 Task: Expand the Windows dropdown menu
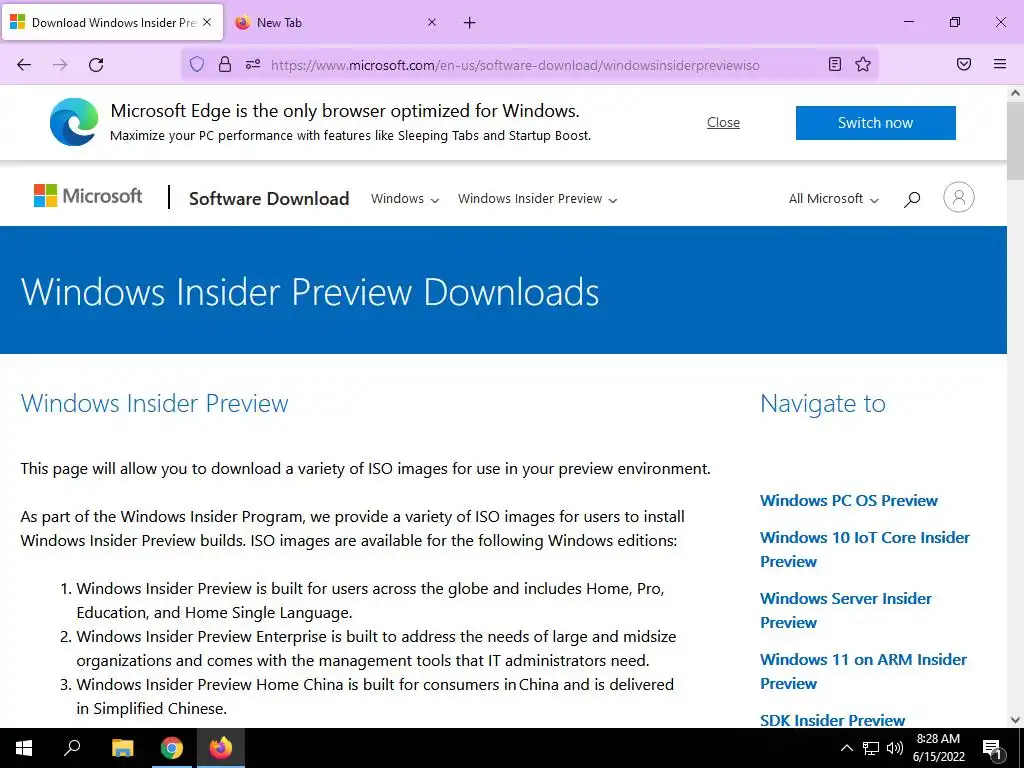click(405, 199)
